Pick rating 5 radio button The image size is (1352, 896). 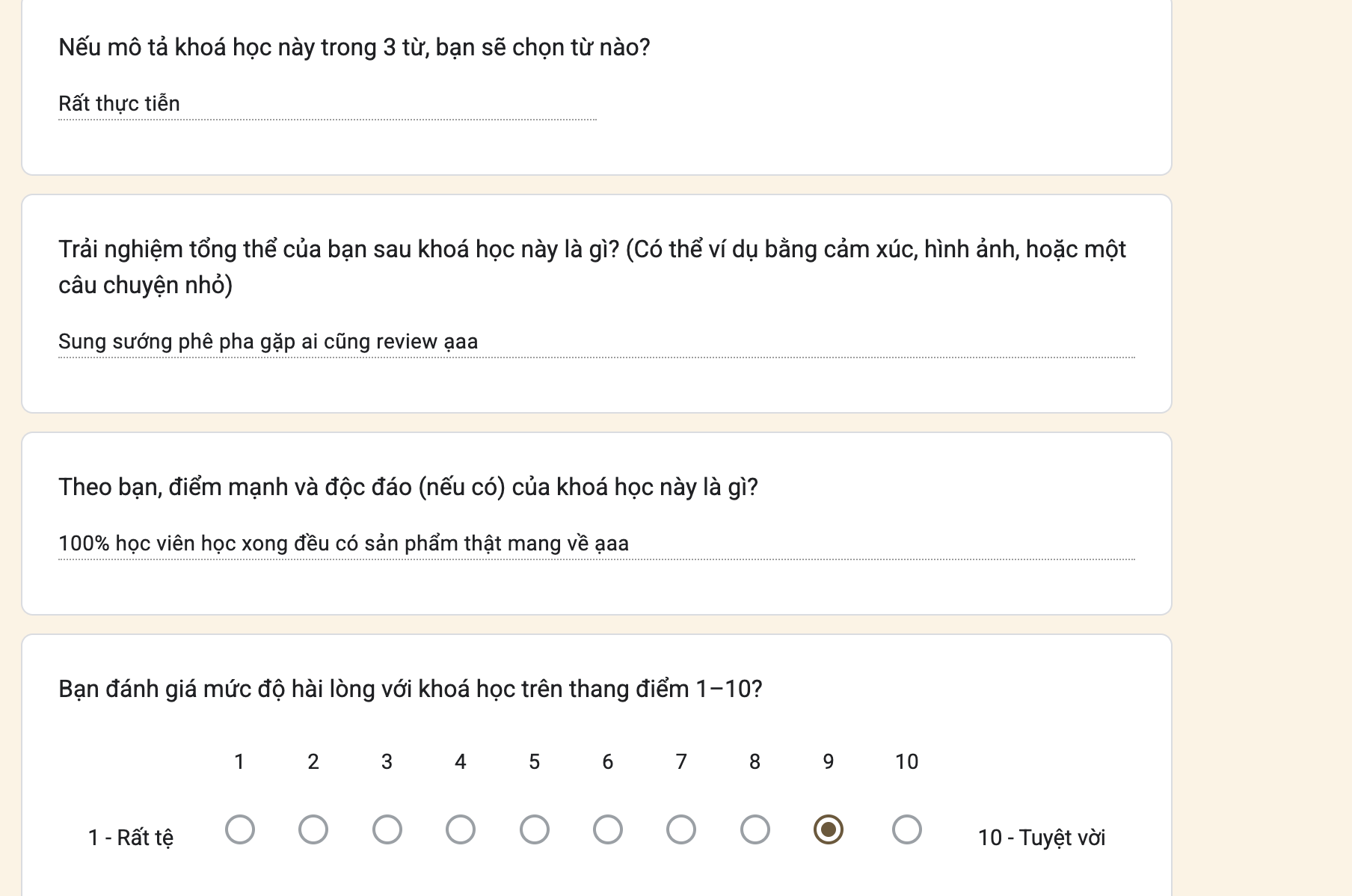[534, 829]
